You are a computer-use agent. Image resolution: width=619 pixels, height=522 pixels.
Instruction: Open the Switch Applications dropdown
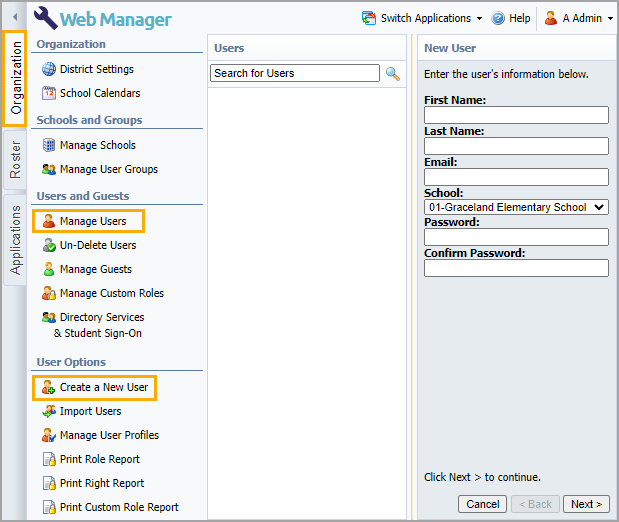(422, 18)
